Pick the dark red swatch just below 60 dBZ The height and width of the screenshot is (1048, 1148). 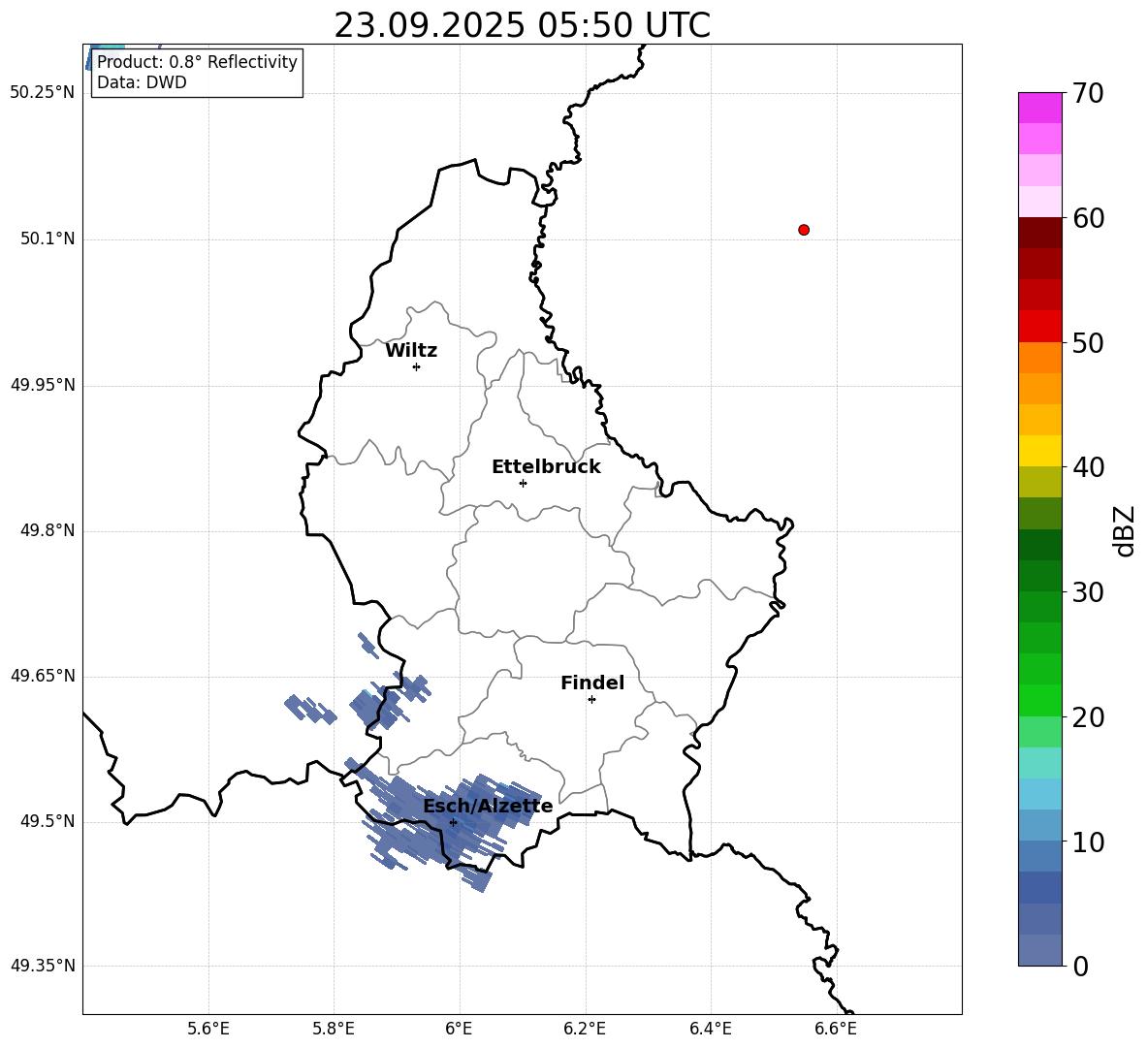1039,233
